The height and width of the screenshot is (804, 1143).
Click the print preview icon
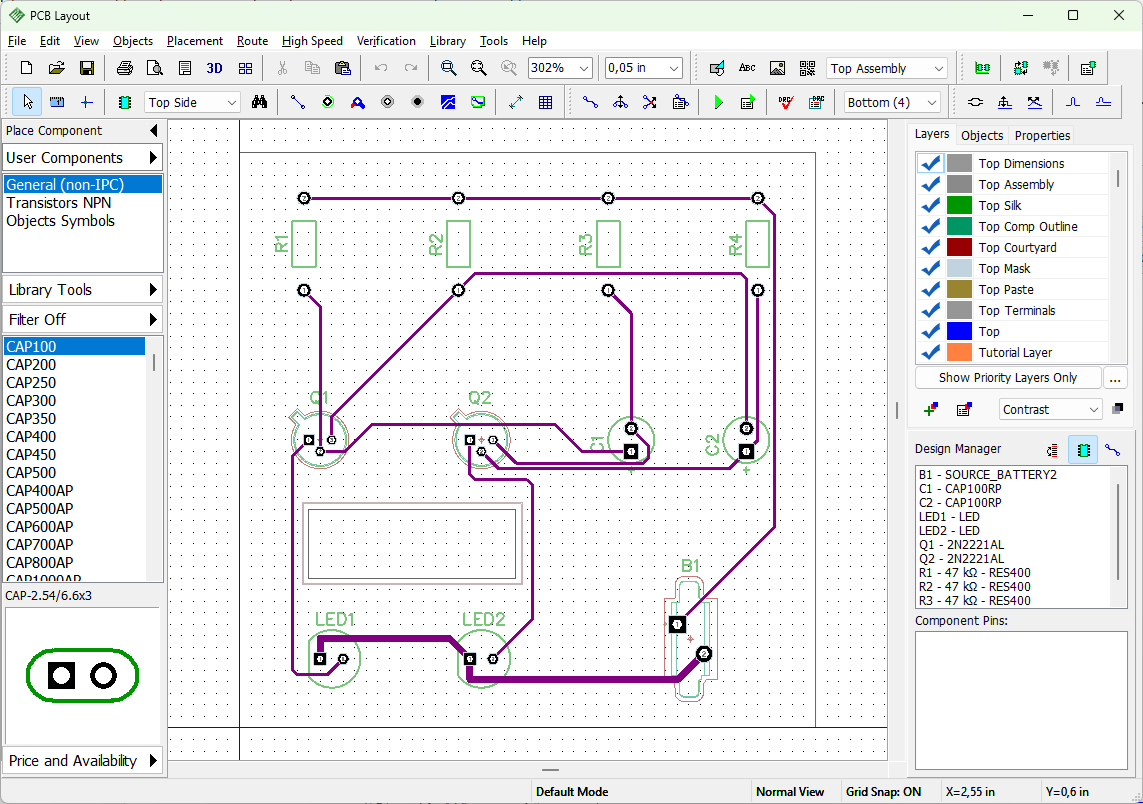(x=155, y=68)
